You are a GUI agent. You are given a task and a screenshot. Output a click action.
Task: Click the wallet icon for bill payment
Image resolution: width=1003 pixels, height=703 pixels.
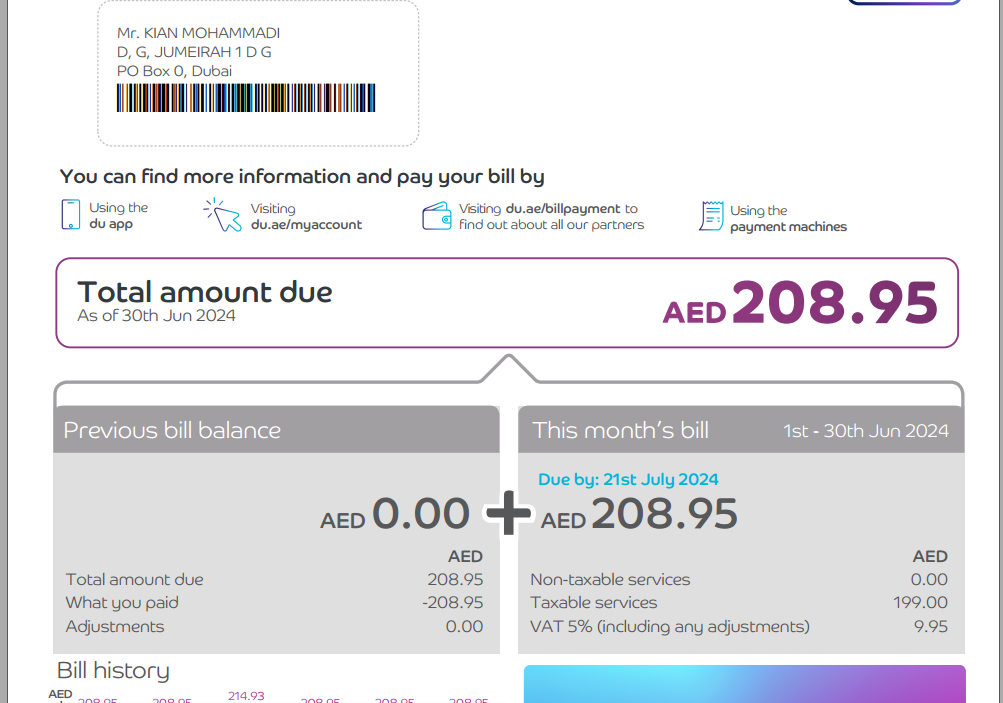click(437, 216)
